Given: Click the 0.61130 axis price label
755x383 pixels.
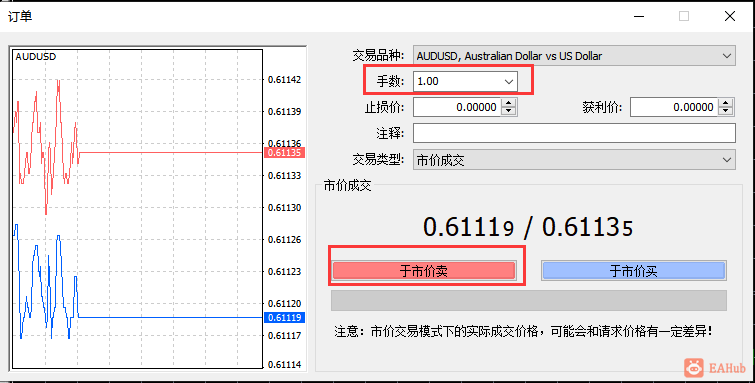Looking at the screenshot, I should pos(284,207).
